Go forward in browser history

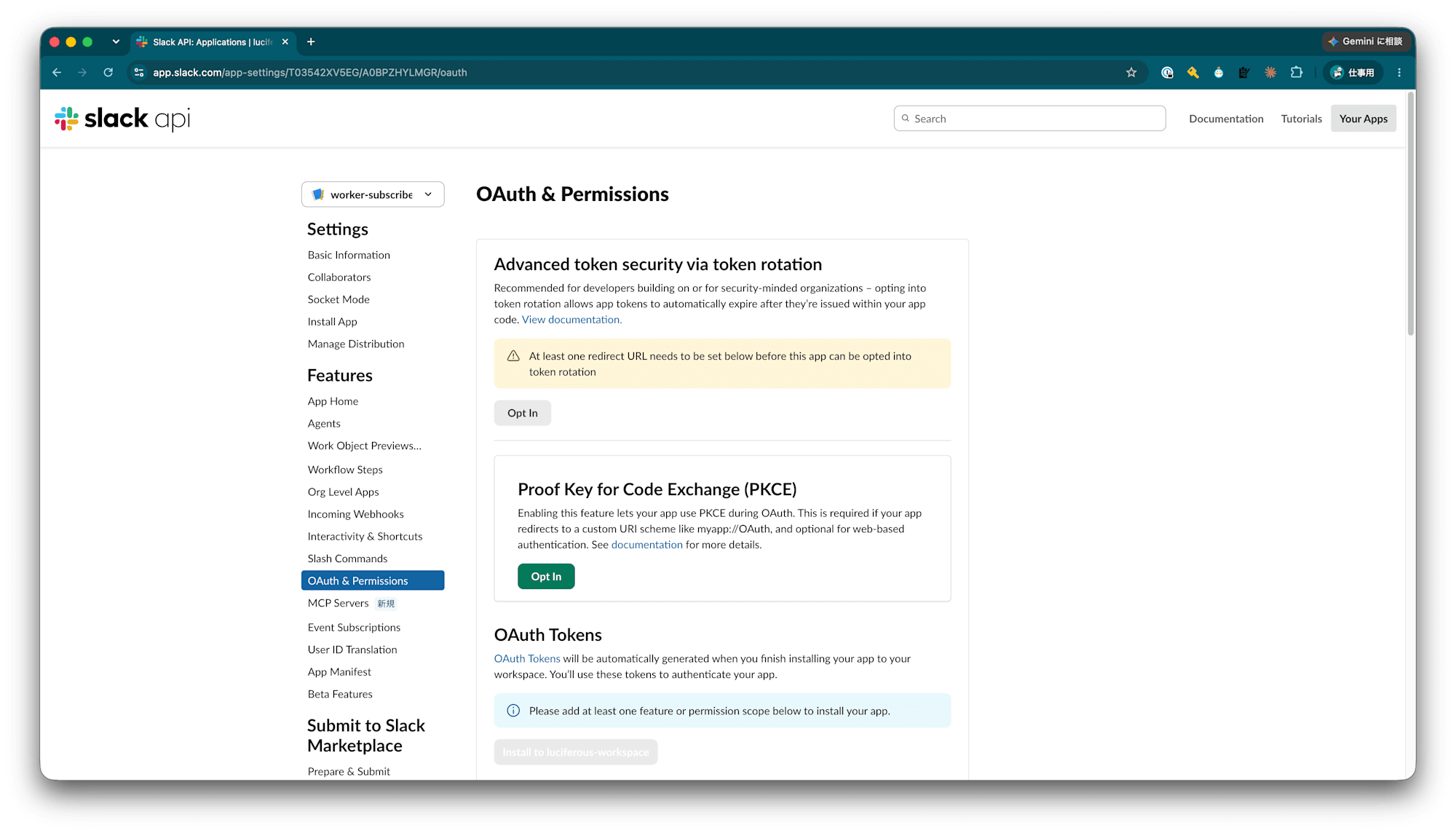pyautogui.click(x=82, y=72)
